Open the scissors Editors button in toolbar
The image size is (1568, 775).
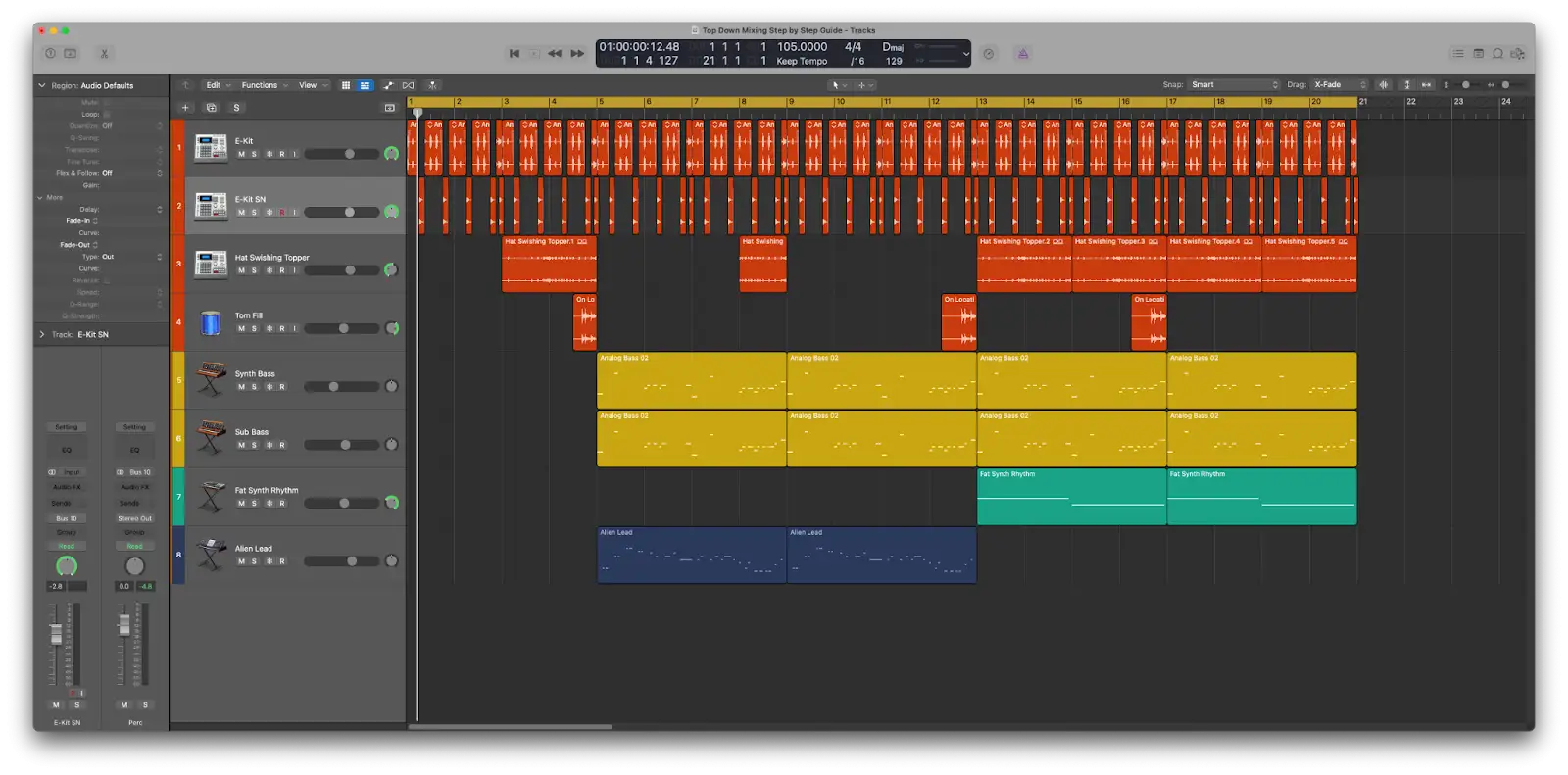click(104, 54)
